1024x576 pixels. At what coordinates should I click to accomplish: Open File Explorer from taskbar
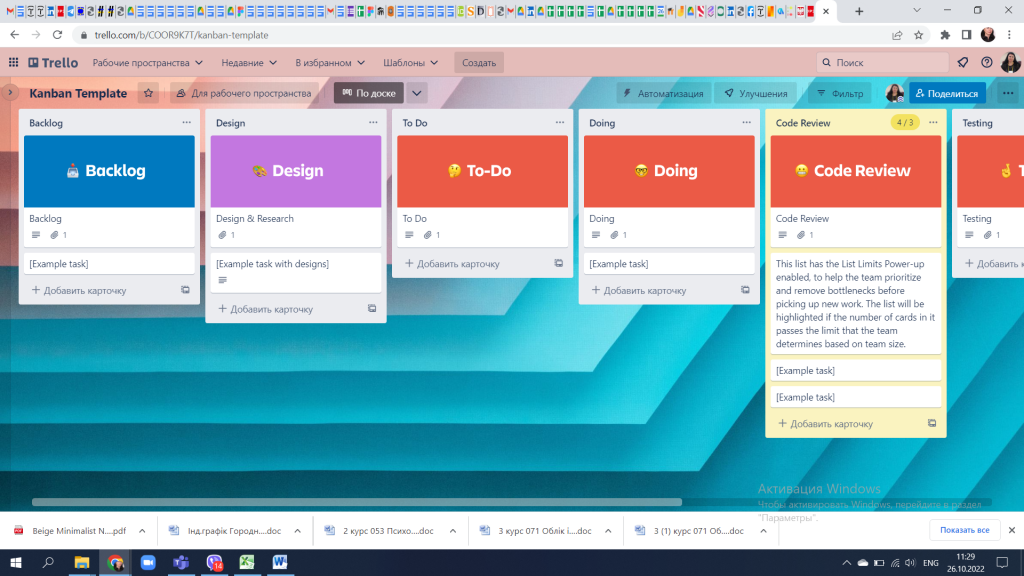pos(82,562)
